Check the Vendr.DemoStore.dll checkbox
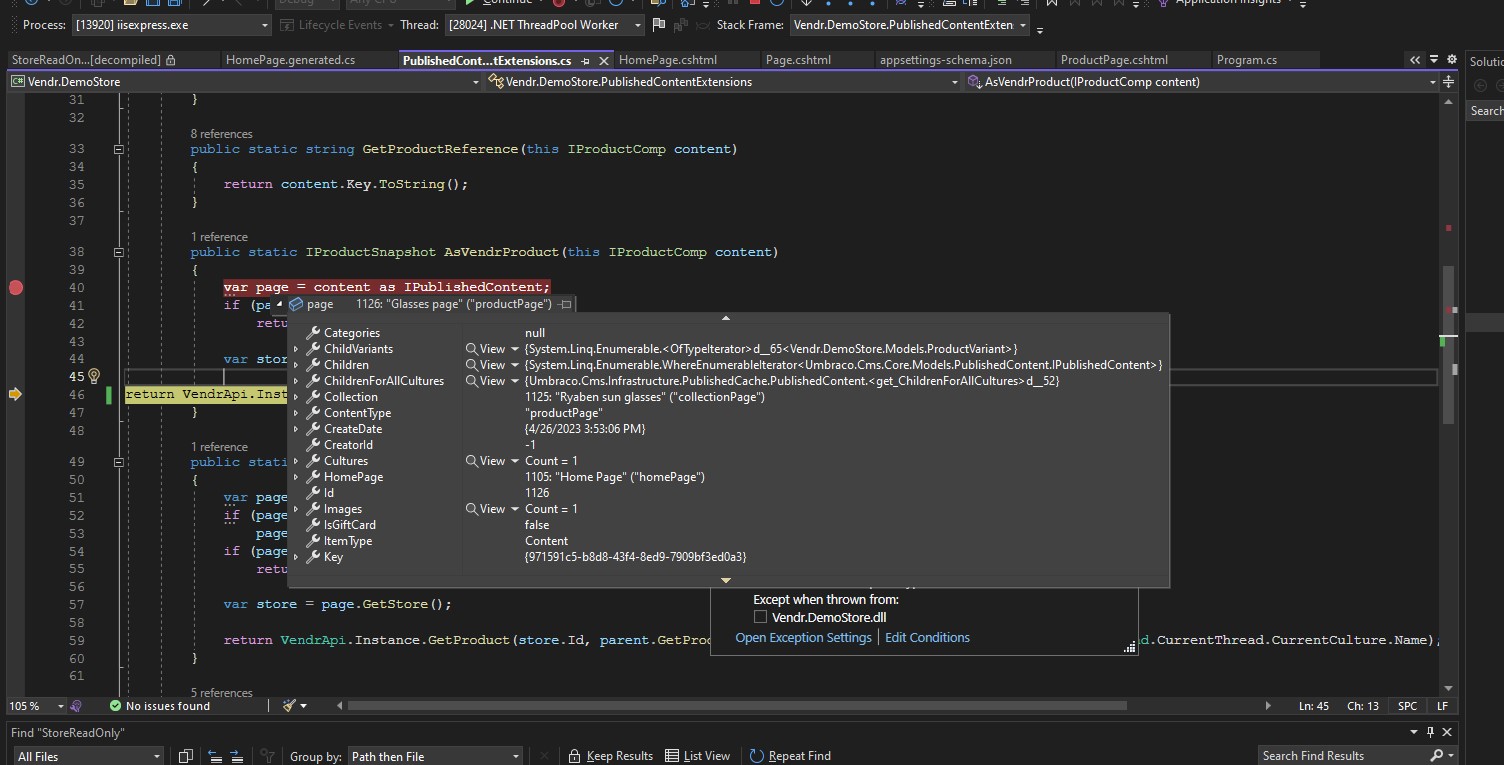 (x=760, y=618)
